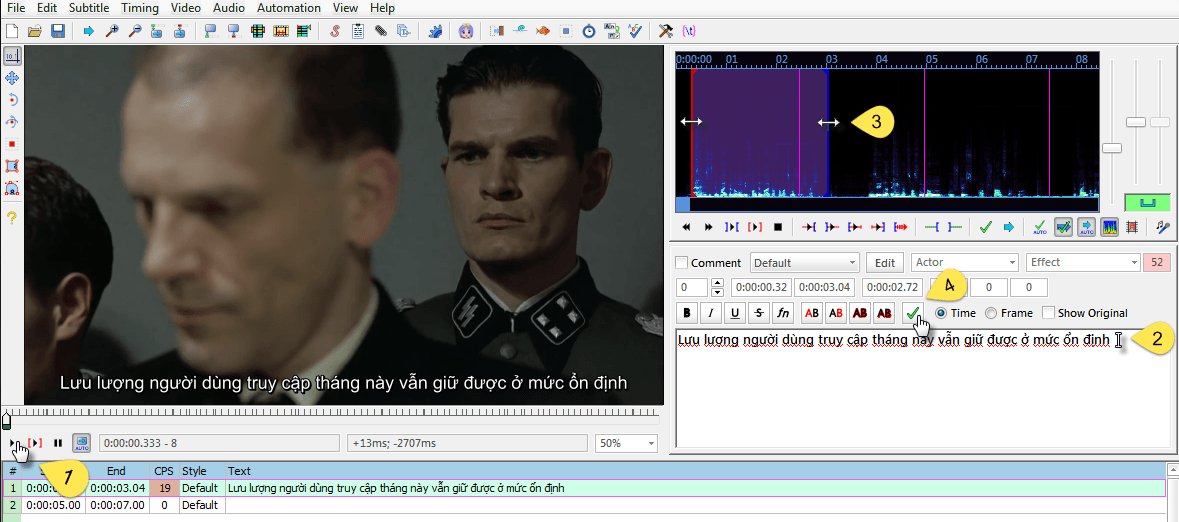Click the audio horizontal zoom slider handle
The image size is (1179, 522).
pos(1111,148)
